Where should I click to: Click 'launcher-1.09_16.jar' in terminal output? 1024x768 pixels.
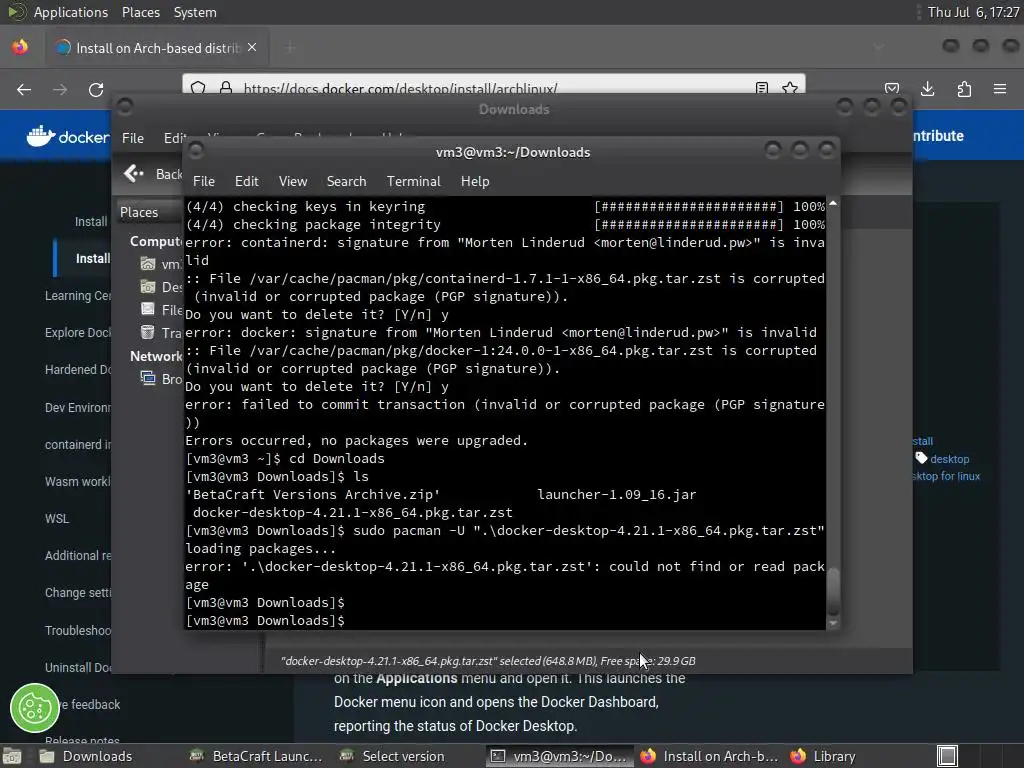[x=616, y=494]
